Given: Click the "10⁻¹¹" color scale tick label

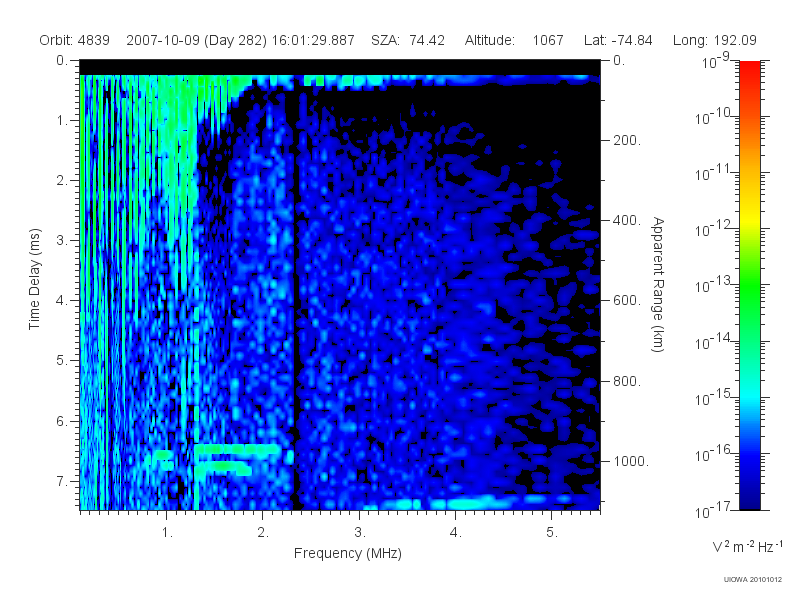Looking at the screenshot, I should (715, 173).
